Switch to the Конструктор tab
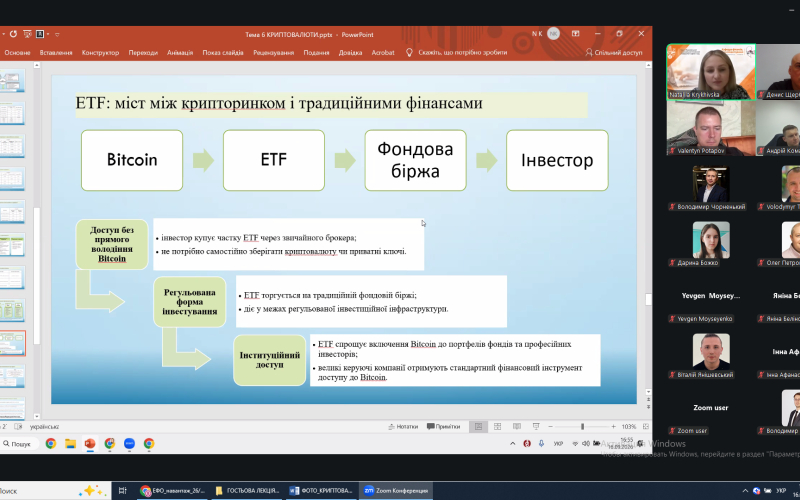The image size is (800, 500). coord(100,53)
